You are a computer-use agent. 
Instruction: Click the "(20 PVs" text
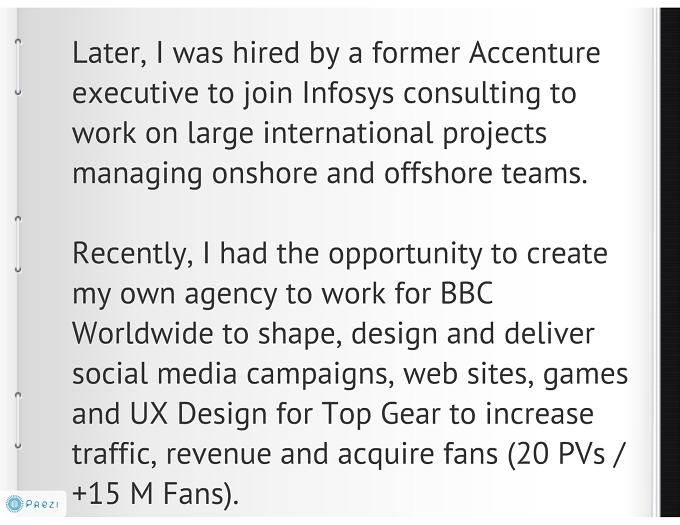point(556,454)
